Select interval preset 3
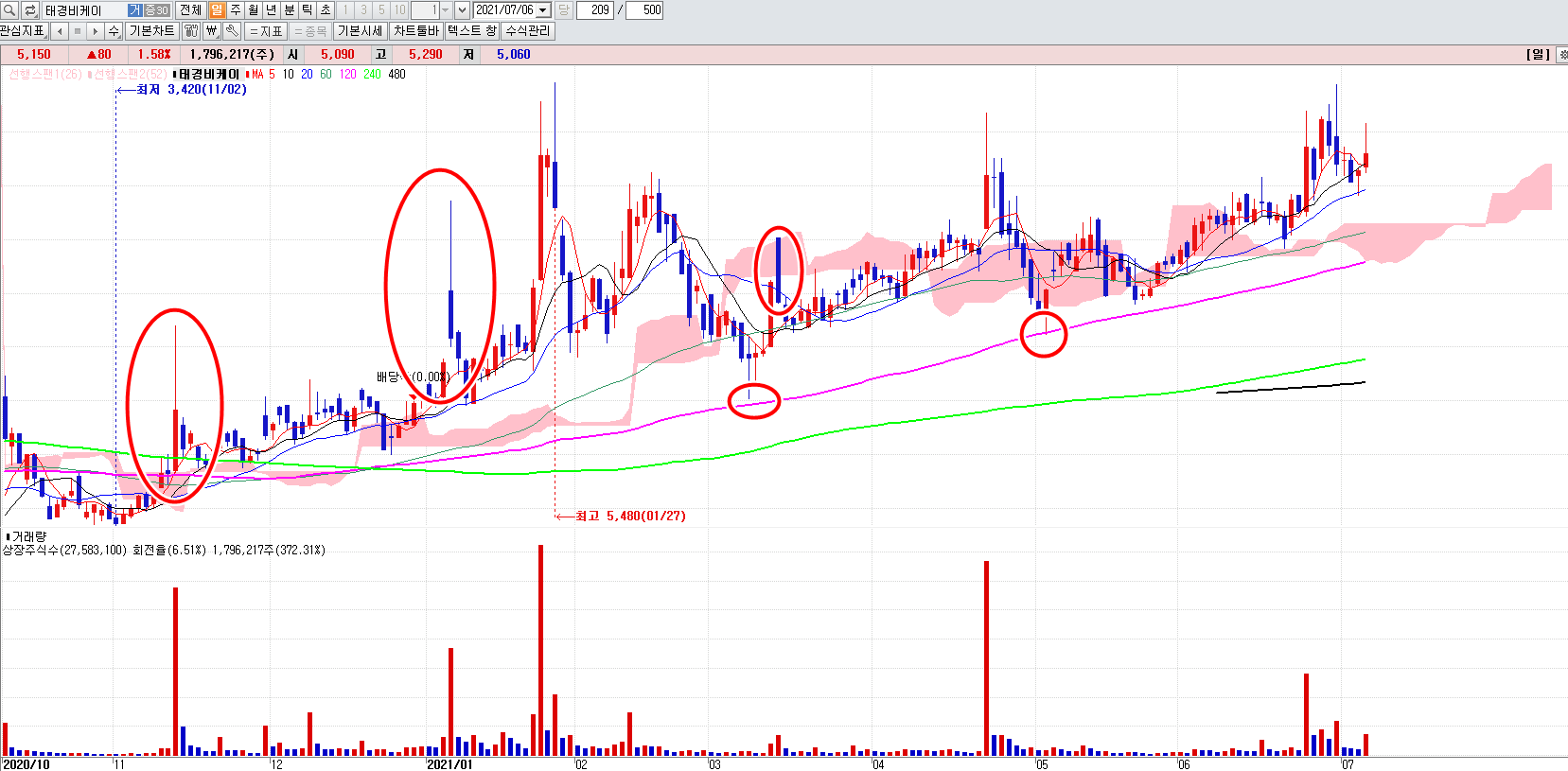This screenshot has height=771, width=1568. [x=363, y=10]
